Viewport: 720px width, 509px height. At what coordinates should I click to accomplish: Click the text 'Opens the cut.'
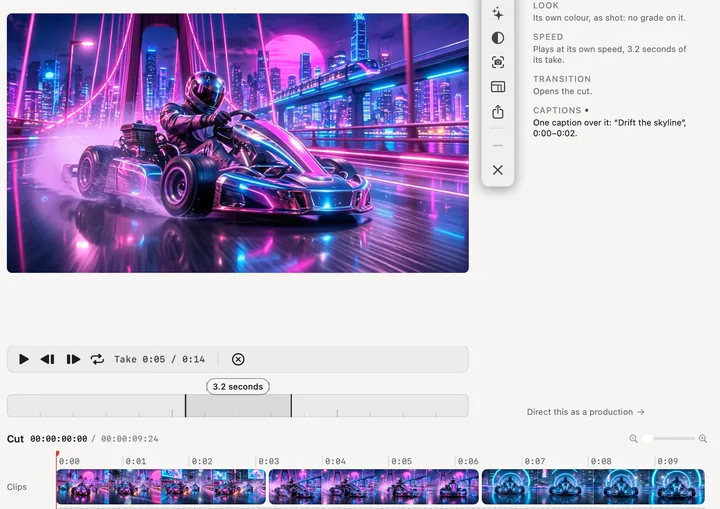[x=562, y=91]
